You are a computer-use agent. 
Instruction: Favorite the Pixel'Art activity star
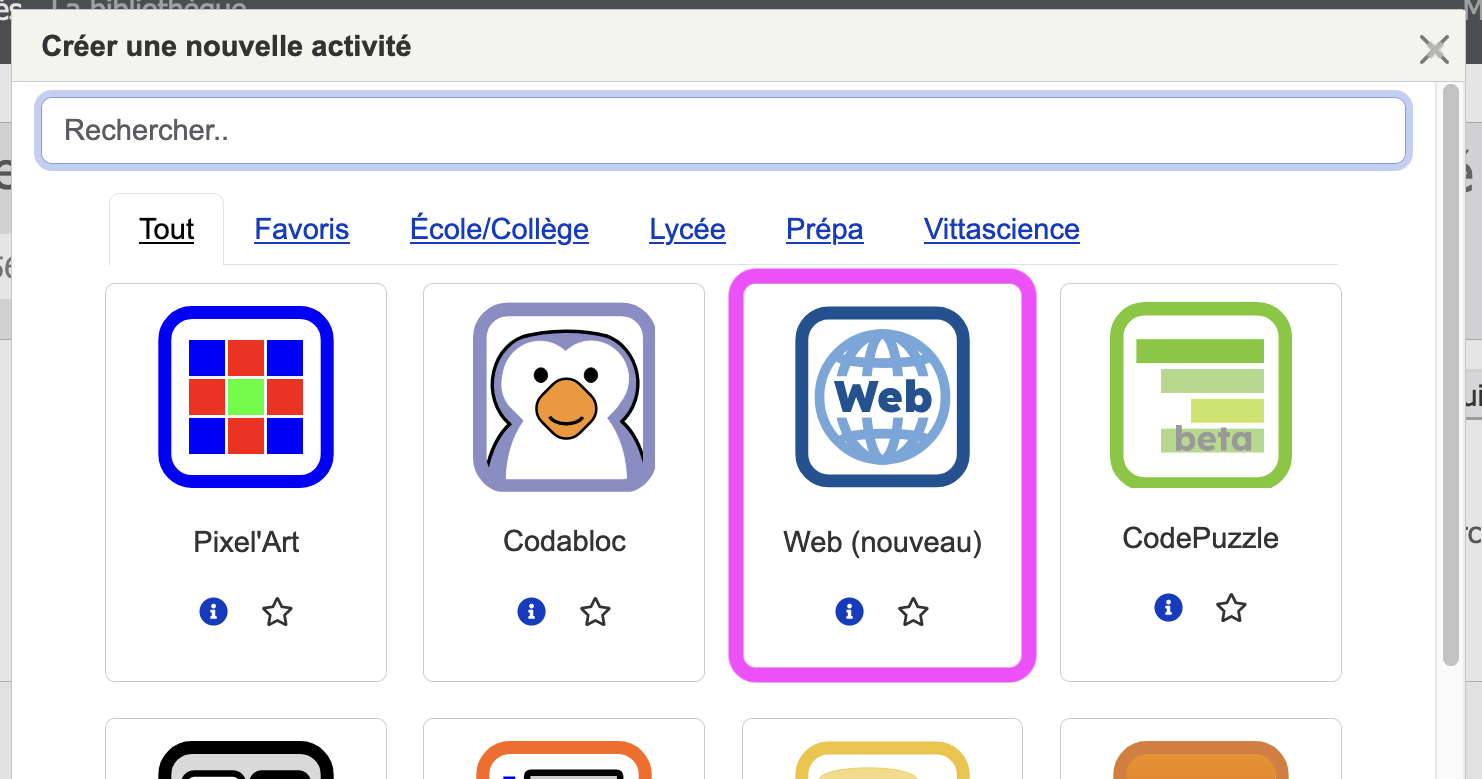tap(277, 611)
